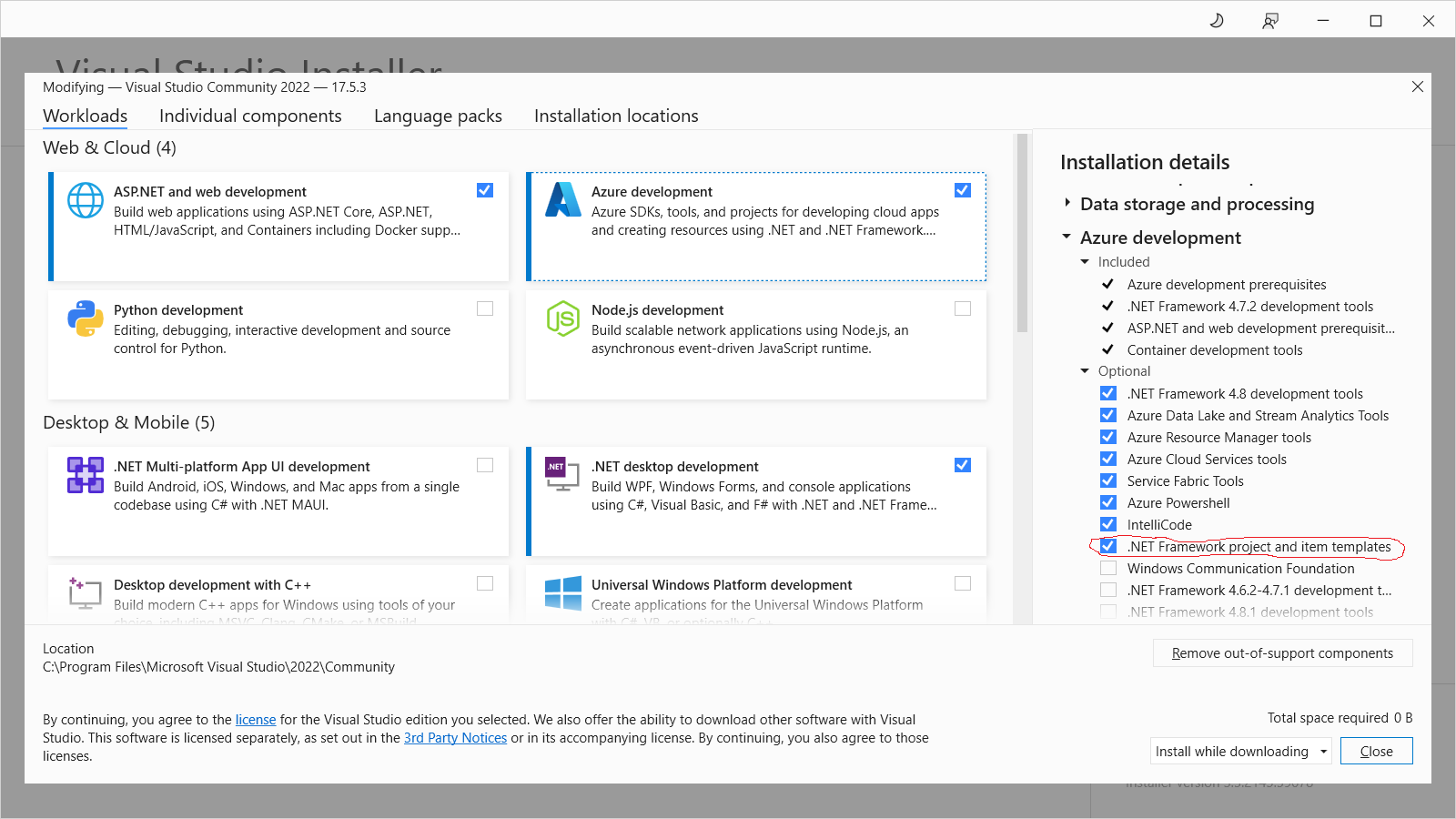Expand Data storage and processing section
1456x819 pixels.
tap(1067, 203)
